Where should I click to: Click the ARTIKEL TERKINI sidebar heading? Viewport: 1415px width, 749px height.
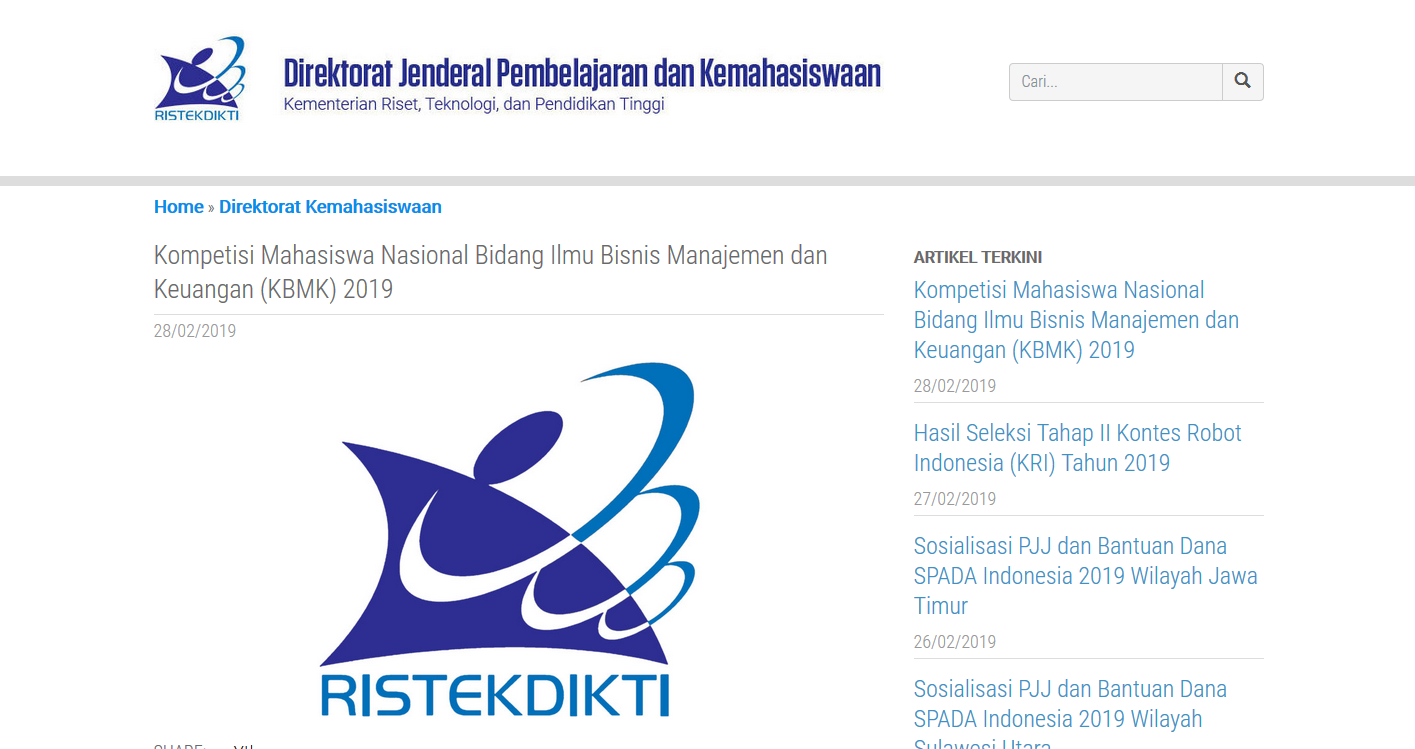pyautogui.click(x=978, y=257)
